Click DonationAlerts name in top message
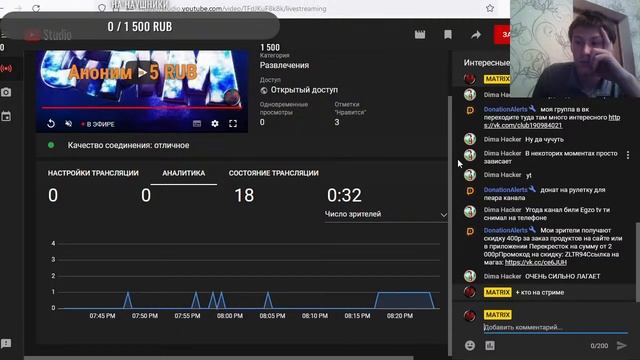Viewport: 640px width, 360px height. (x=505, y=109)
